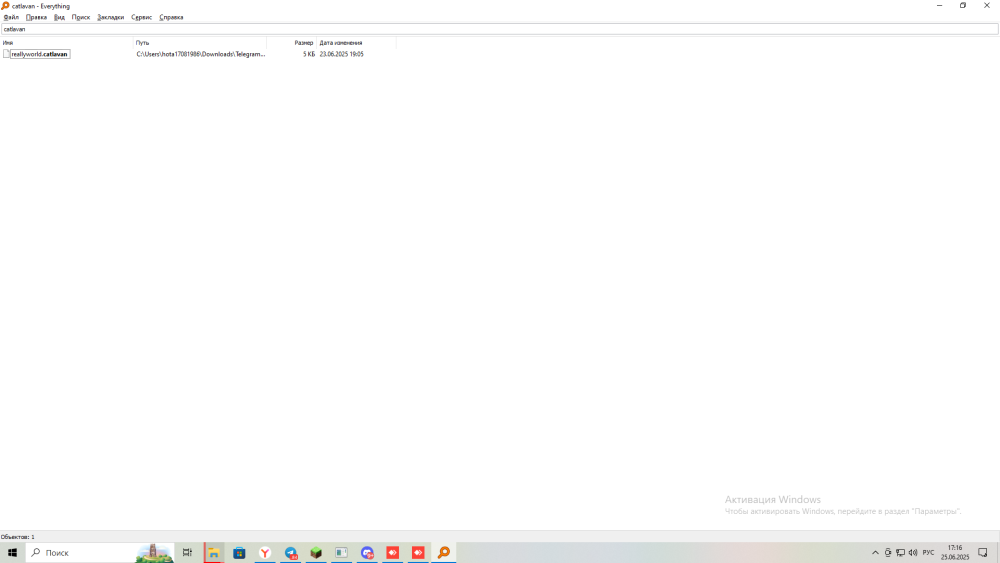Click the search field containing catlavan
This screenshot has height=563, width=1000.
click(x=499, y=29)
